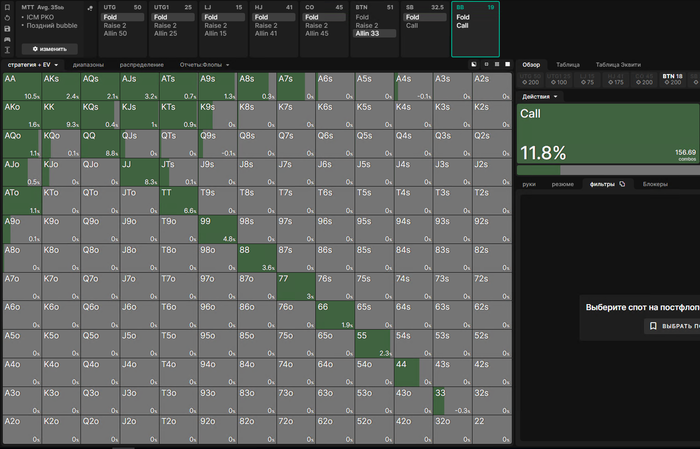
Task: Select LJ Raise 2 action
Action: (x=223, y=25)
